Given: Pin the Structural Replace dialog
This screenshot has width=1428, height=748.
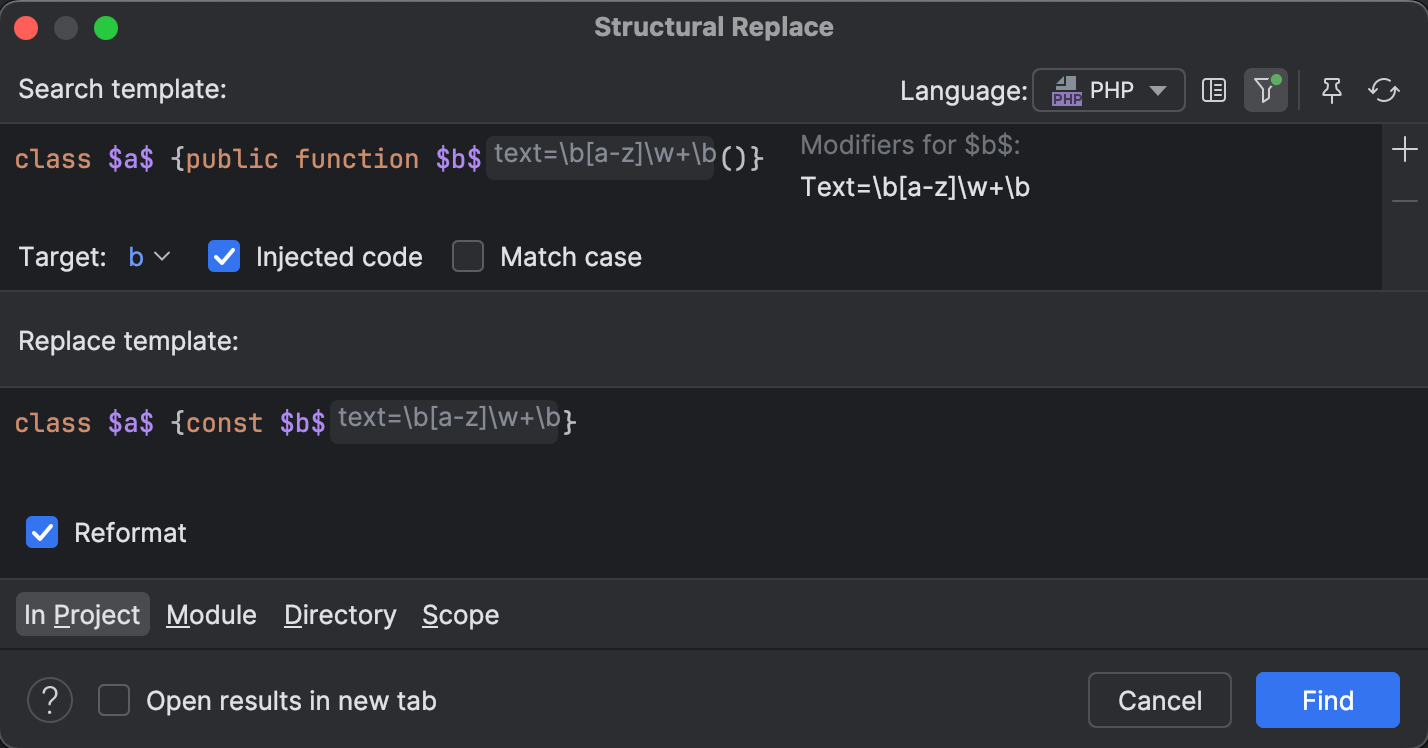Looking at the screenshot, I should [x=1331, y=90].
